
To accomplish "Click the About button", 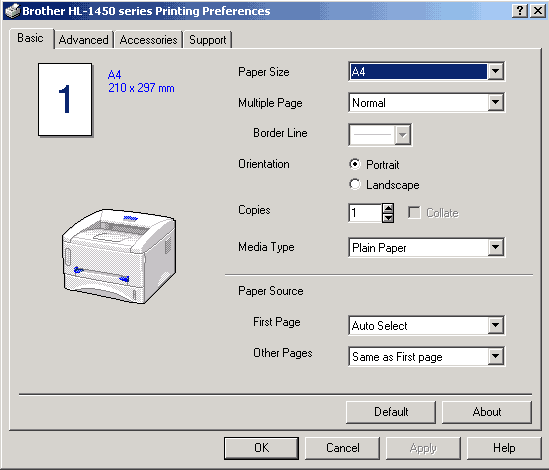I will click(487, 412).
